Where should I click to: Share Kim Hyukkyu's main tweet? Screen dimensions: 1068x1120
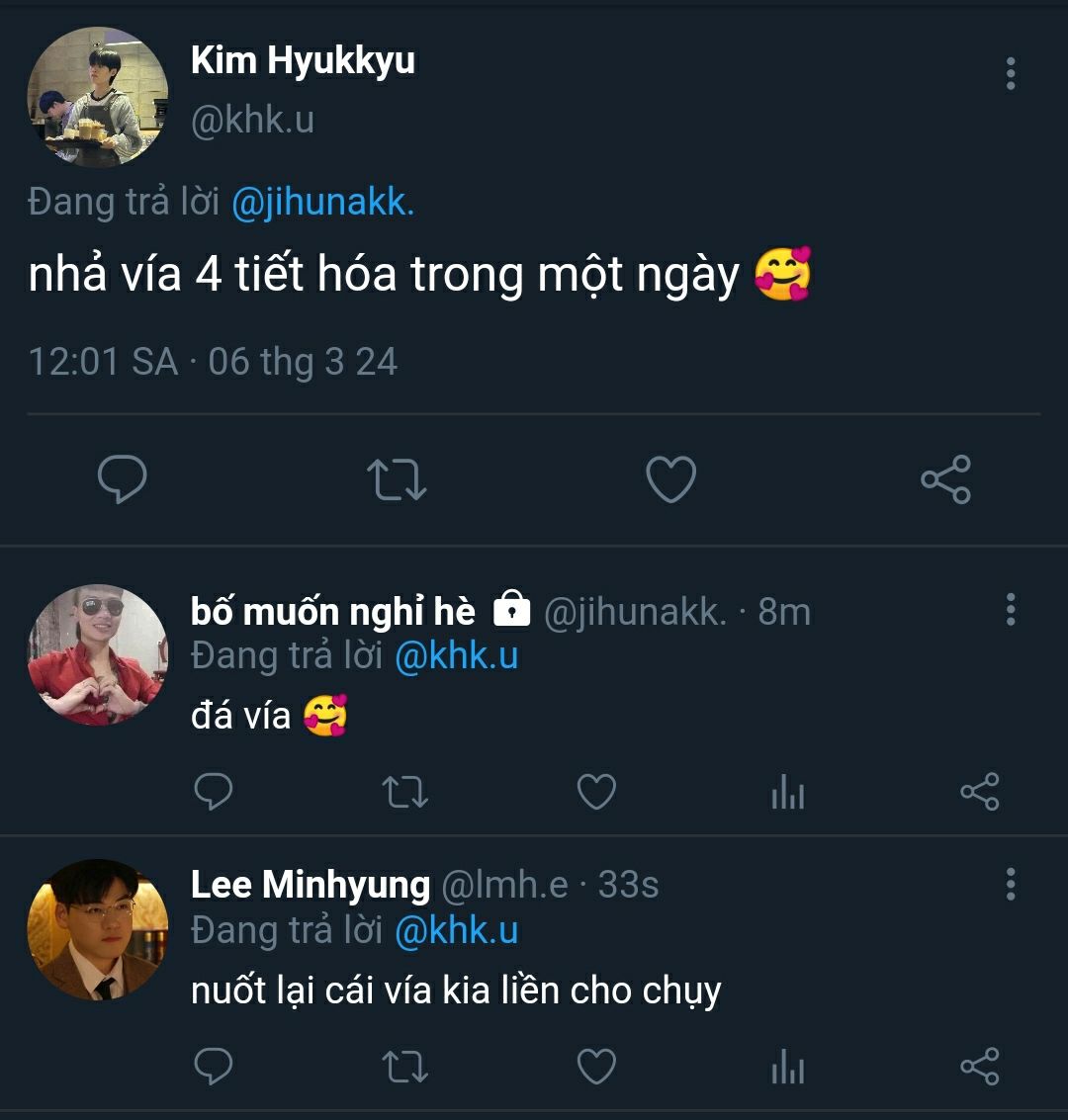tap(945, 480)
